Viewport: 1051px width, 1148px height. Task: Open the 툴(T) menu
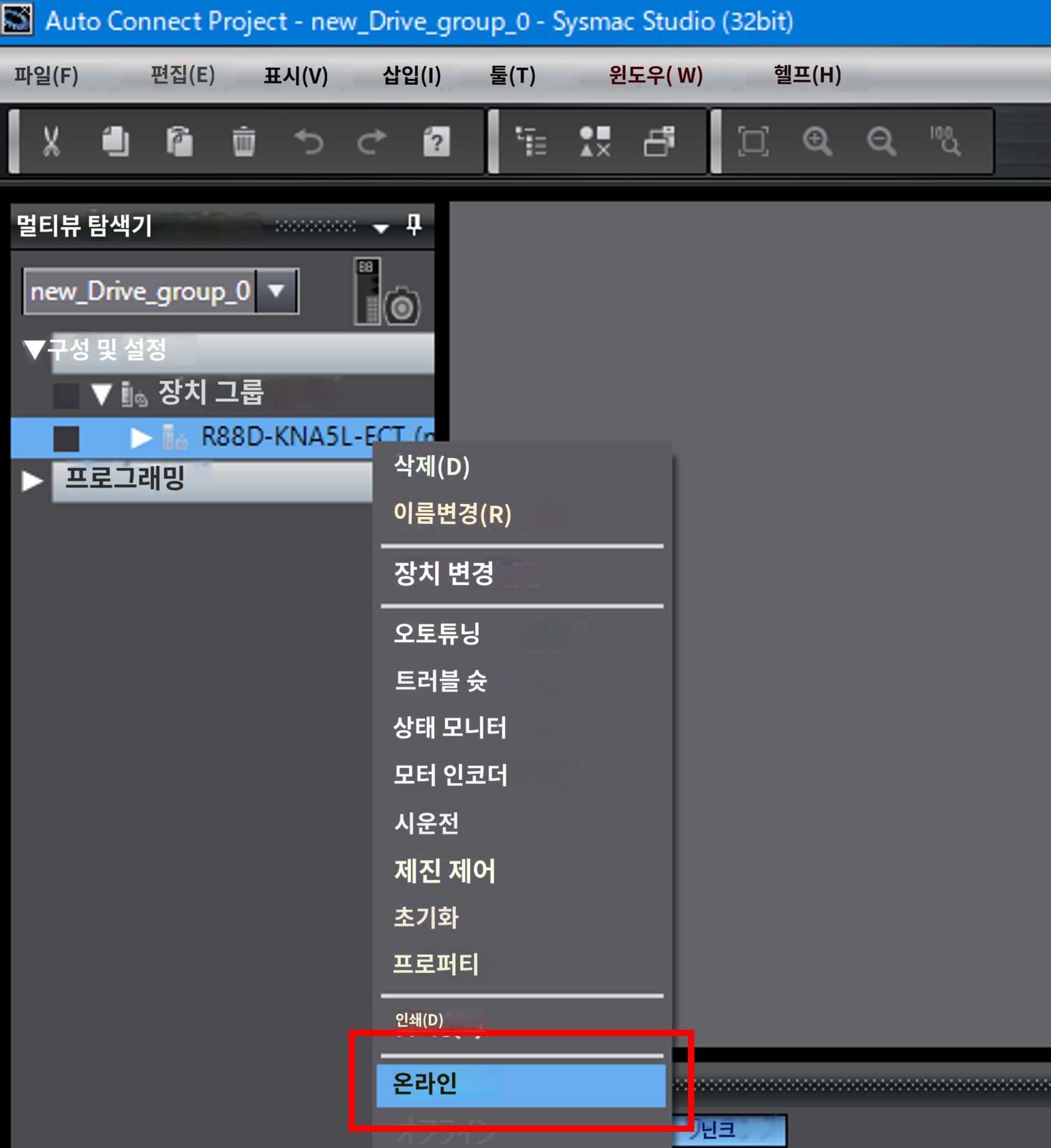pos(512,75)
